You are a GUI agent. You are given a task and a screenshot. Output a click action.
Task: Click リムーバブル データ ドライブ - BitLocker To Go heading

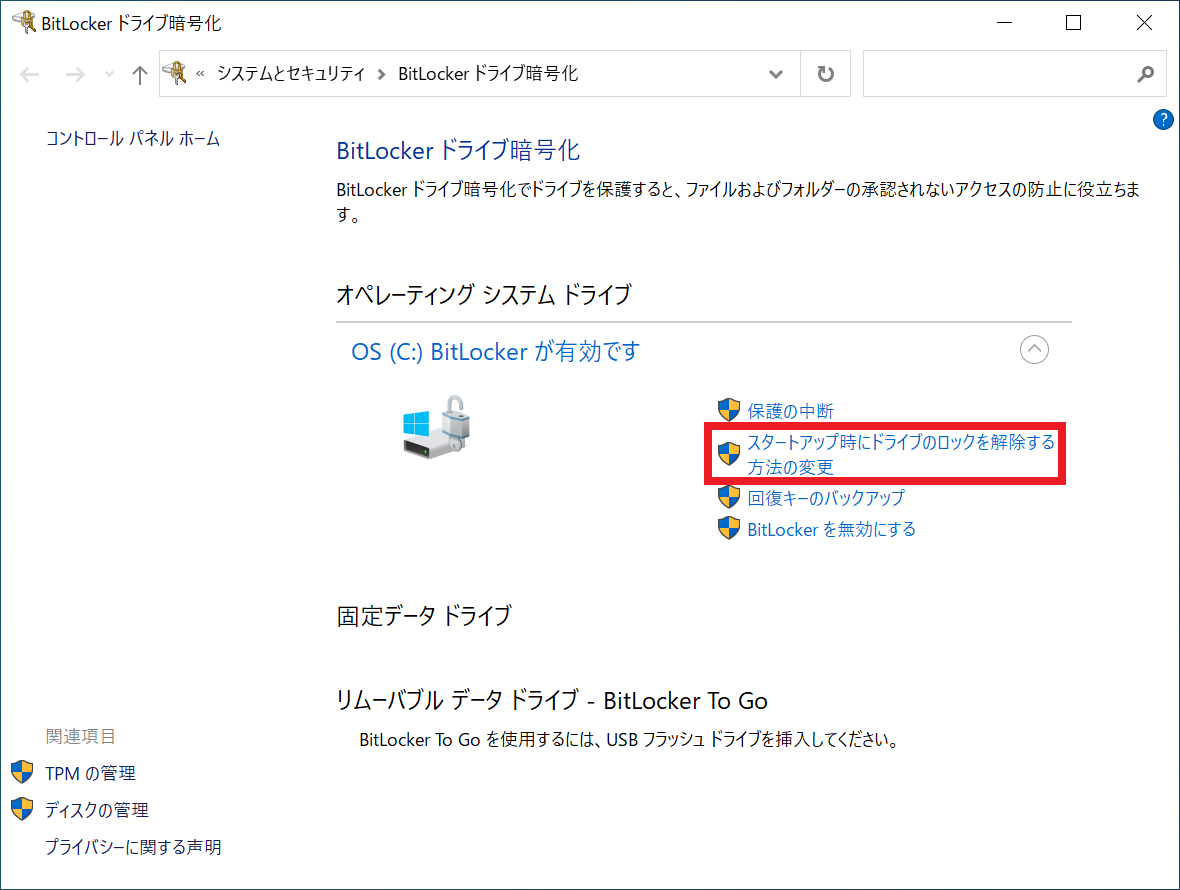click(552, 700)
